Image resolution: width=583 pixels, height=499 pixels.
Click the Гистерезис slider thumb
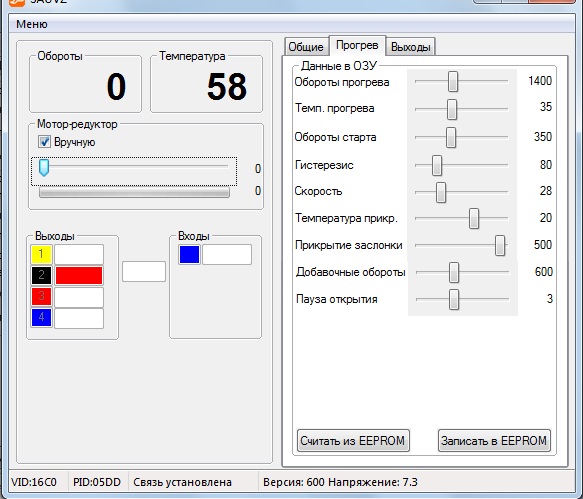click(x=437, y=165)
